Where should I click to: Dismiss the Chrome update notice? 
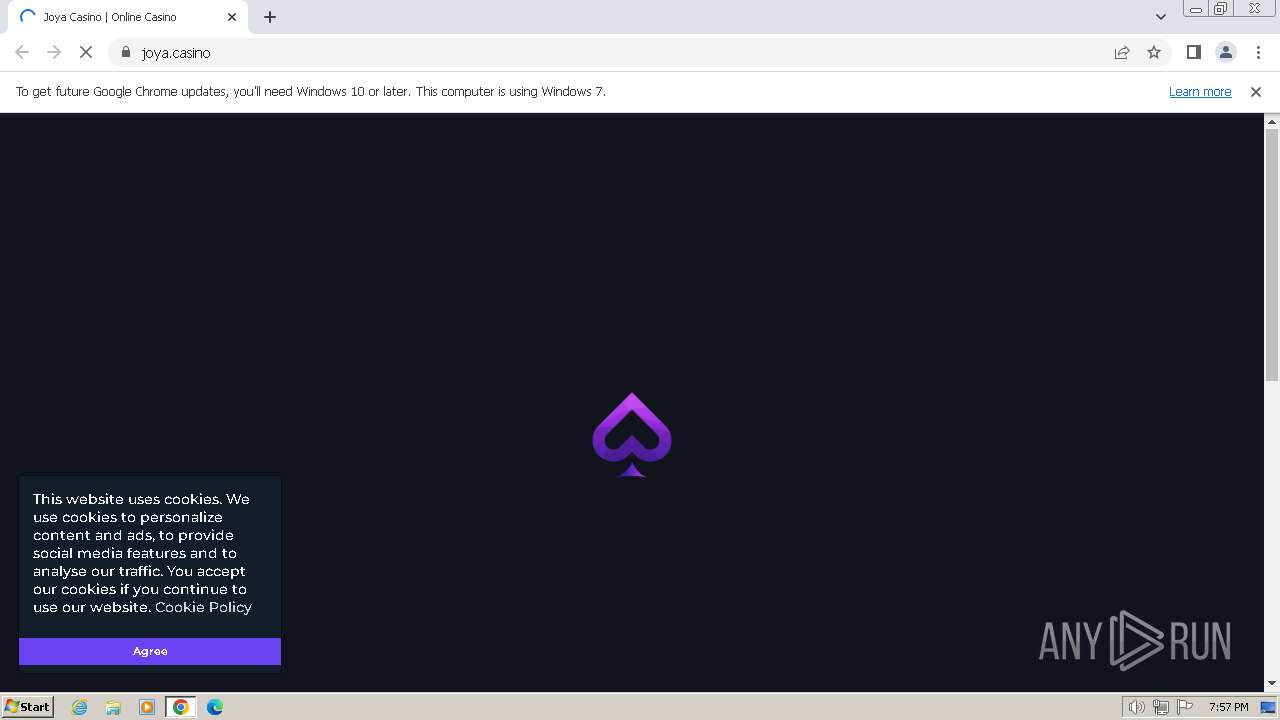[1256, 91]
